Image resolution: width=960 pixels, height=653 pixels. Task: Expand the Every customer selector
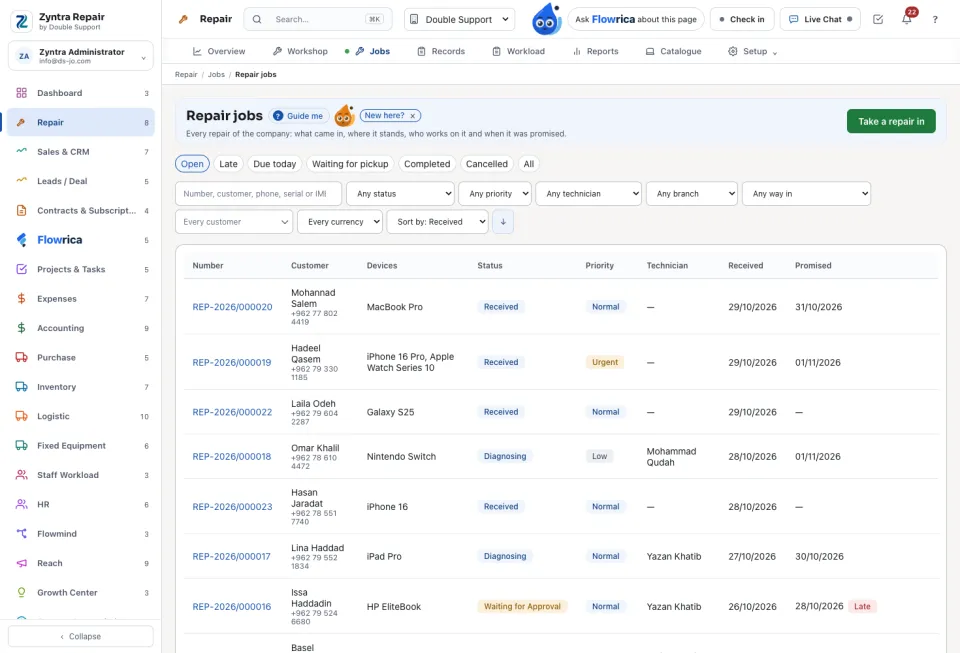point(234,222)
